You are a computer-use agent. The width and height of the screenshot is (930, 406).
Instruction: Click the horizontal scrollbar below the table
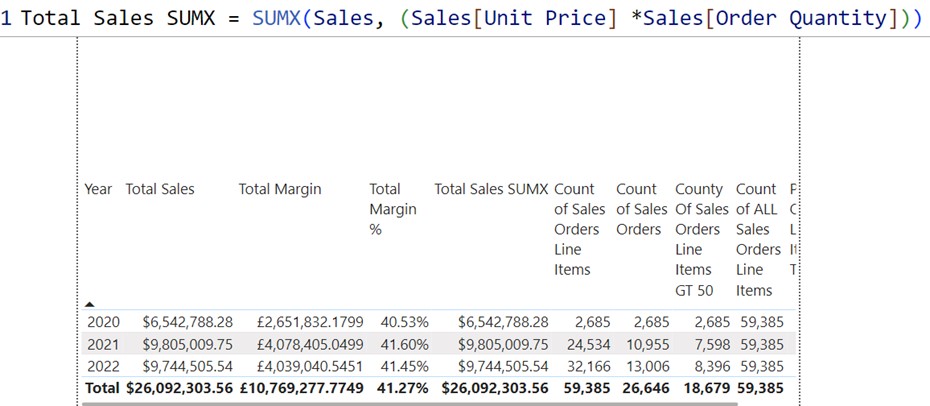(400, 403)
